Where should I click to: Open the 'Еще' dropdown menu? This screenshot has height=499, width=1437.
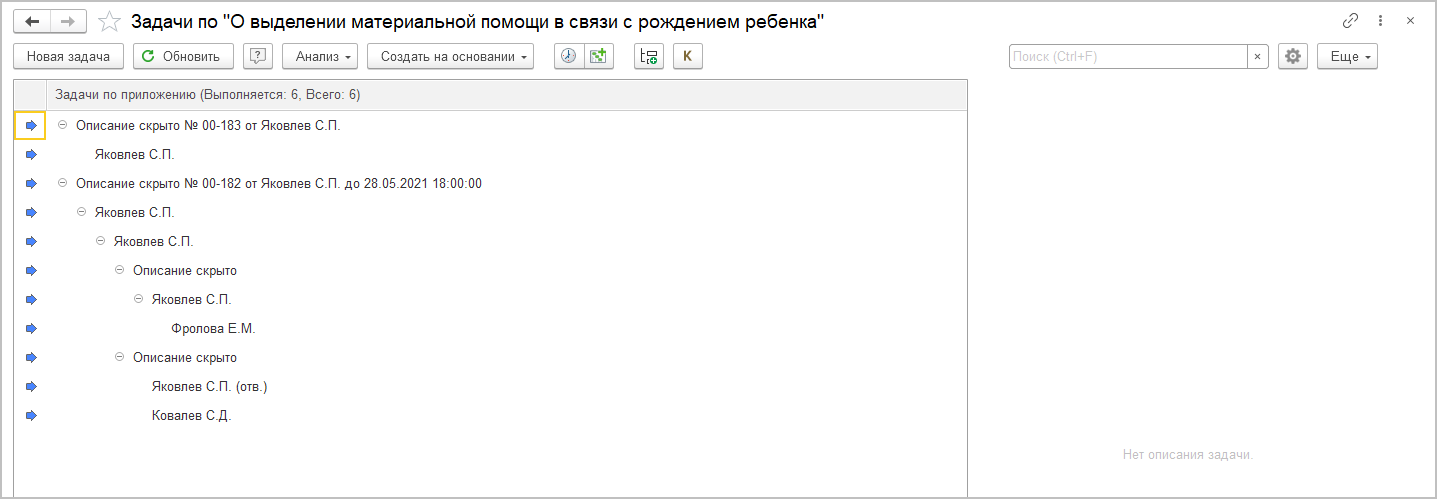point(1347,56)
